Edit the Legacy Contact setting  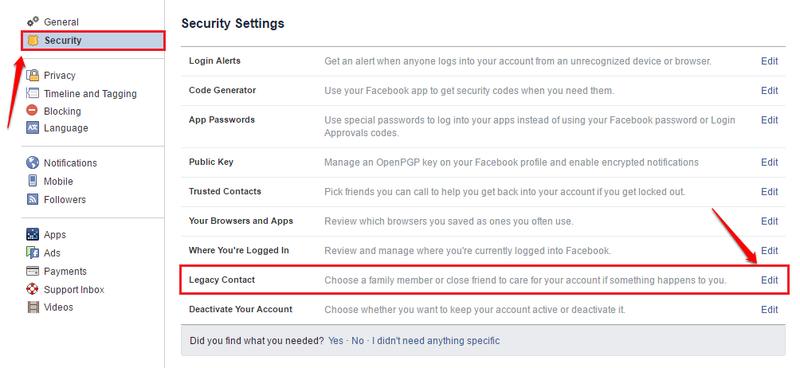click(769, 280)
